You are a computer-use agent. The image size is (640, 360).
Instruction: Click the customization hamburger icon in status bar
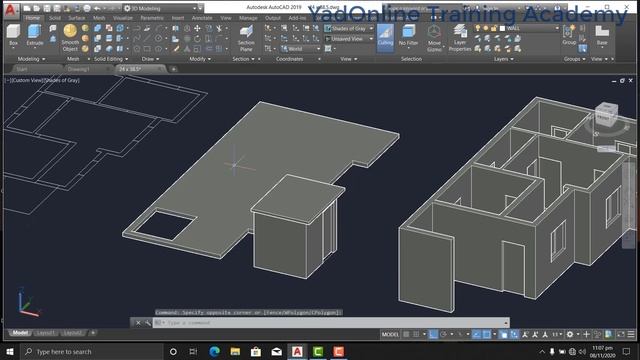click(631, 334)
